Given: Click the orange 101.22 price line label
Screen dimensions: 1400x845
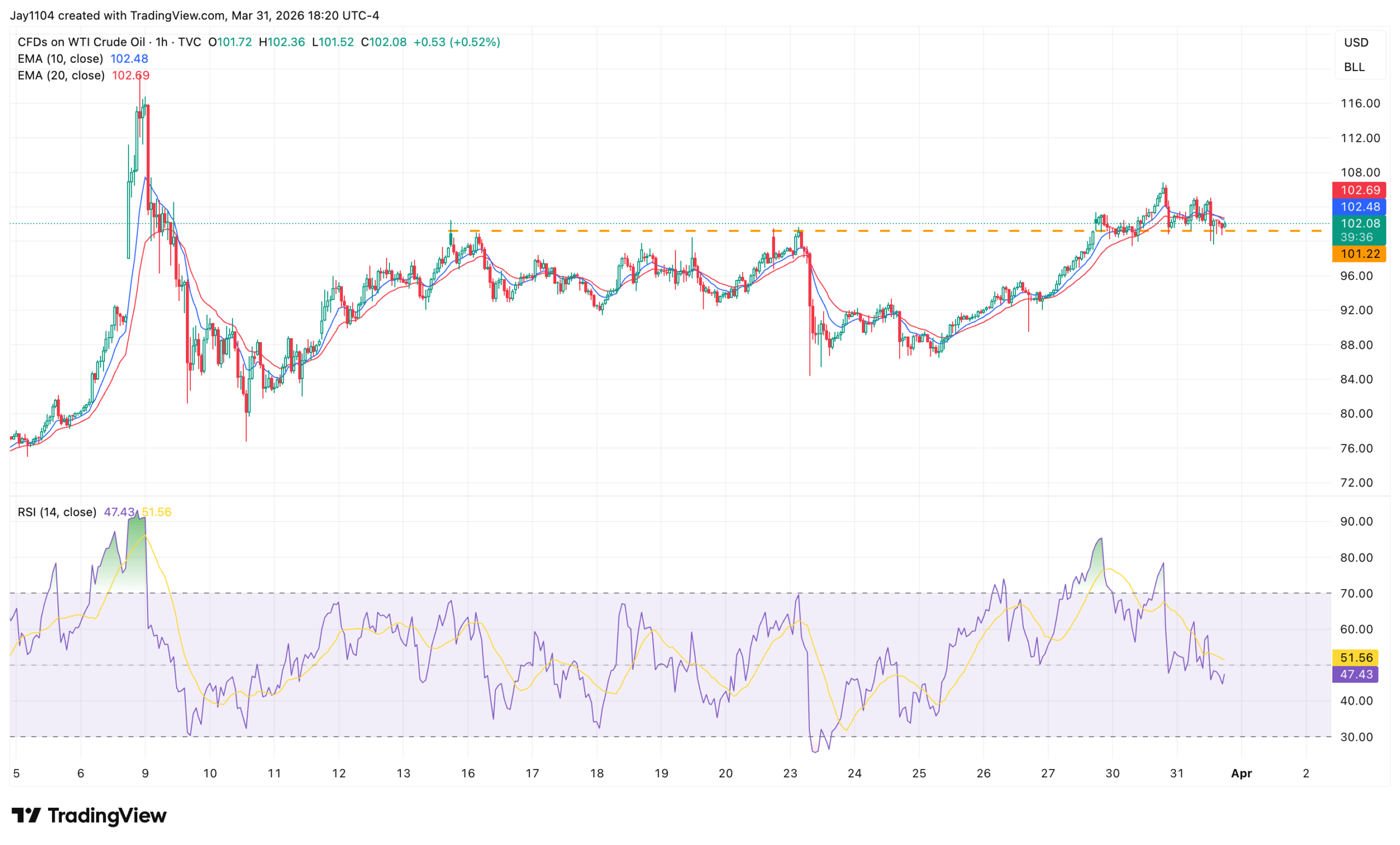Looking at the screenshot, I should coord(1359,254).
